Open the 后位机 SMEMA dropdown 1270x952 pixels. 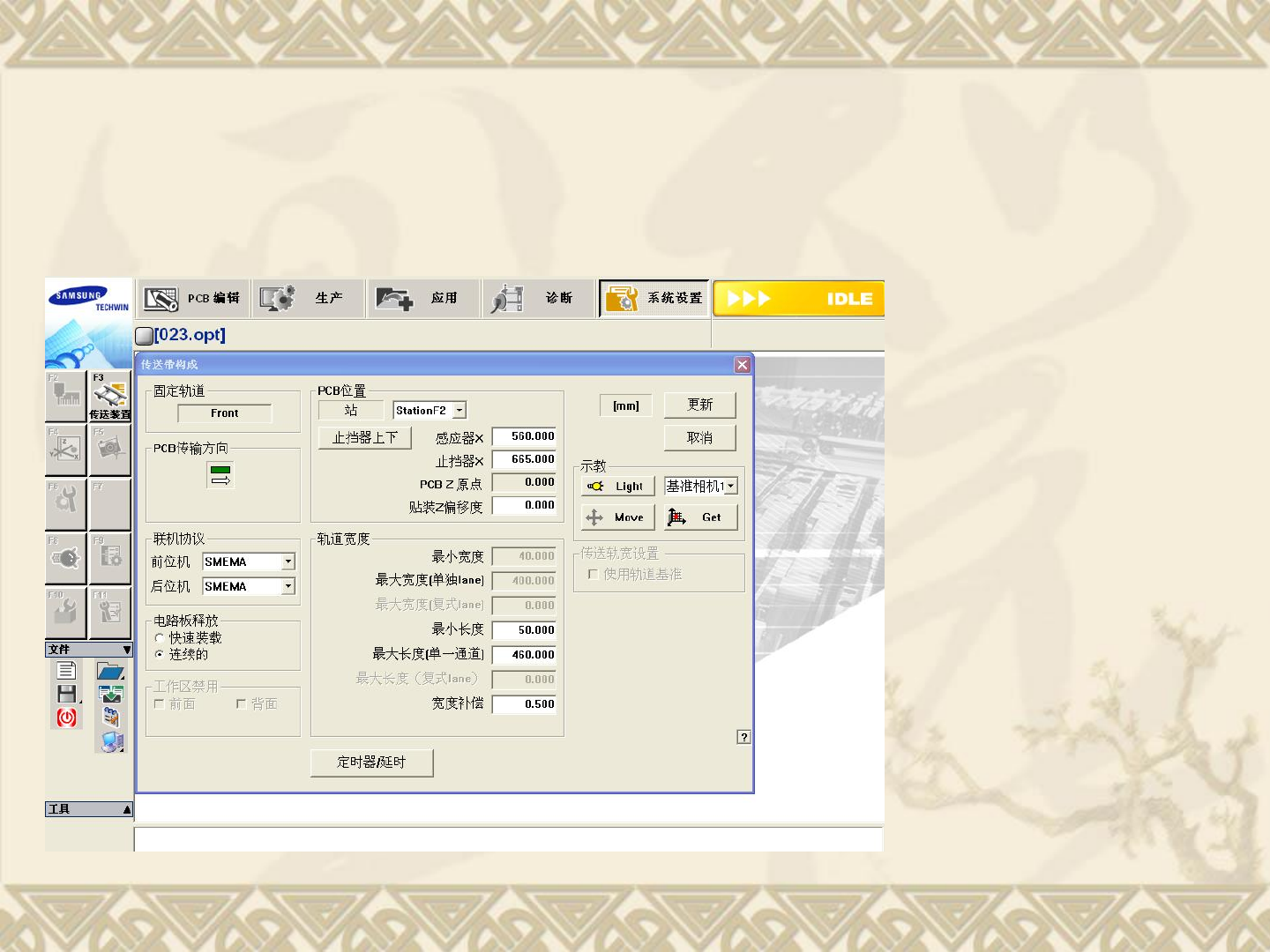[288, 586]
